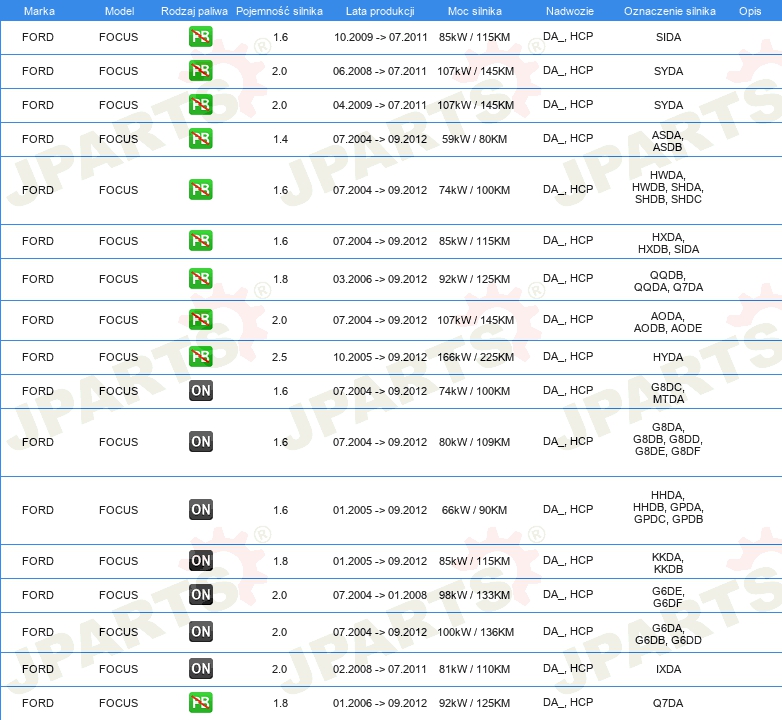Click the date range 02.2008 -> 07.2011
The width and height of the screenshot is (782, 720).
coord(380,669)
